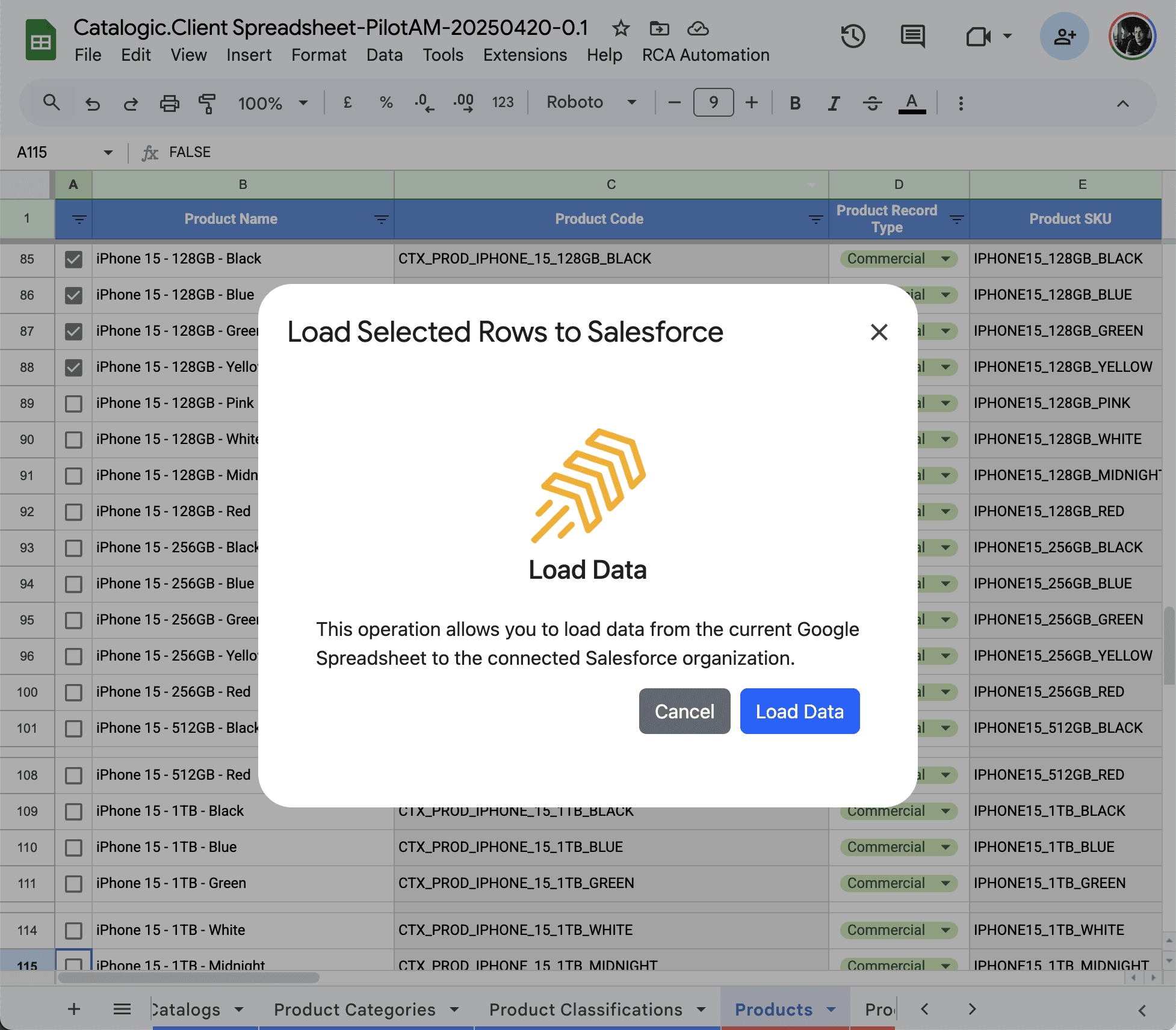Click the blue Load Data button
This screenshot has height=1030, width=1176.
coord(799,711)
